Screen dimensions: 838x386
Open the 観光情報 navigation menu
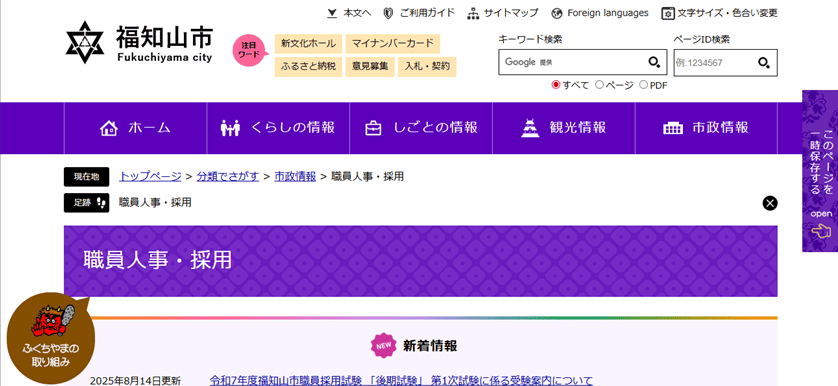tap(564, 128)
